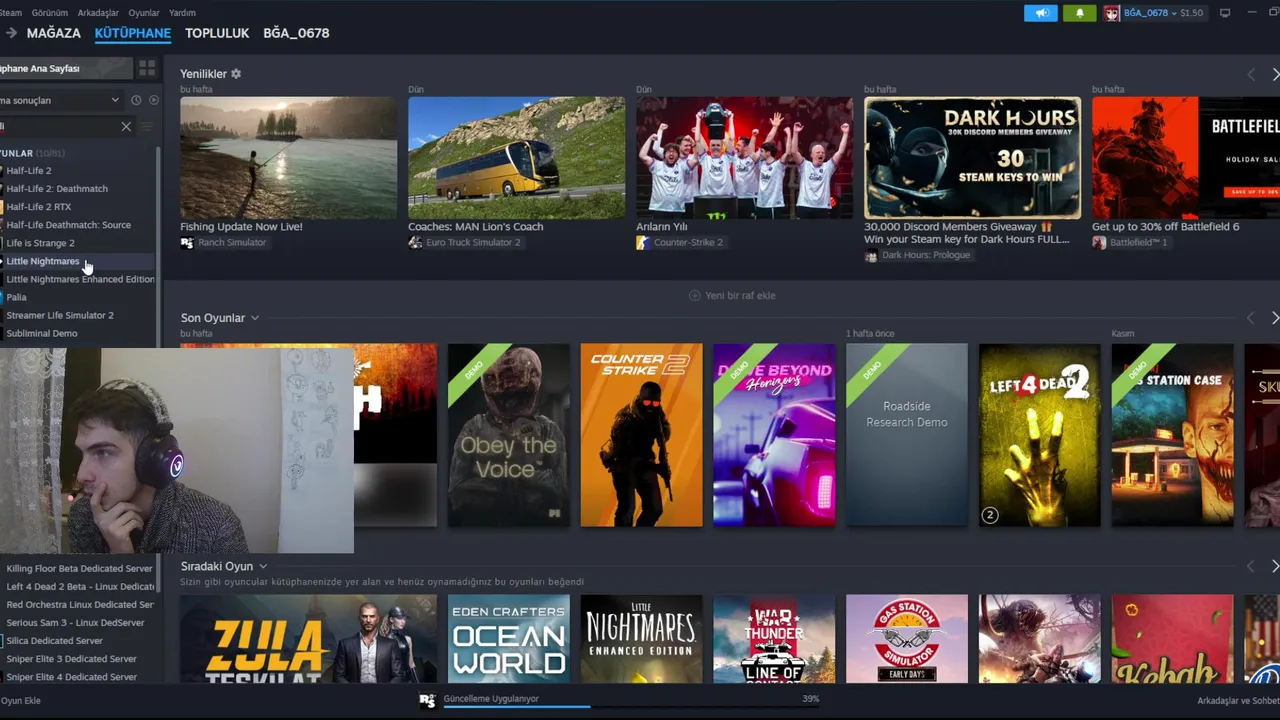Open the TOPLULUK tab
The height and width of the screenshot is (720, 1280).
click(217, 33)
